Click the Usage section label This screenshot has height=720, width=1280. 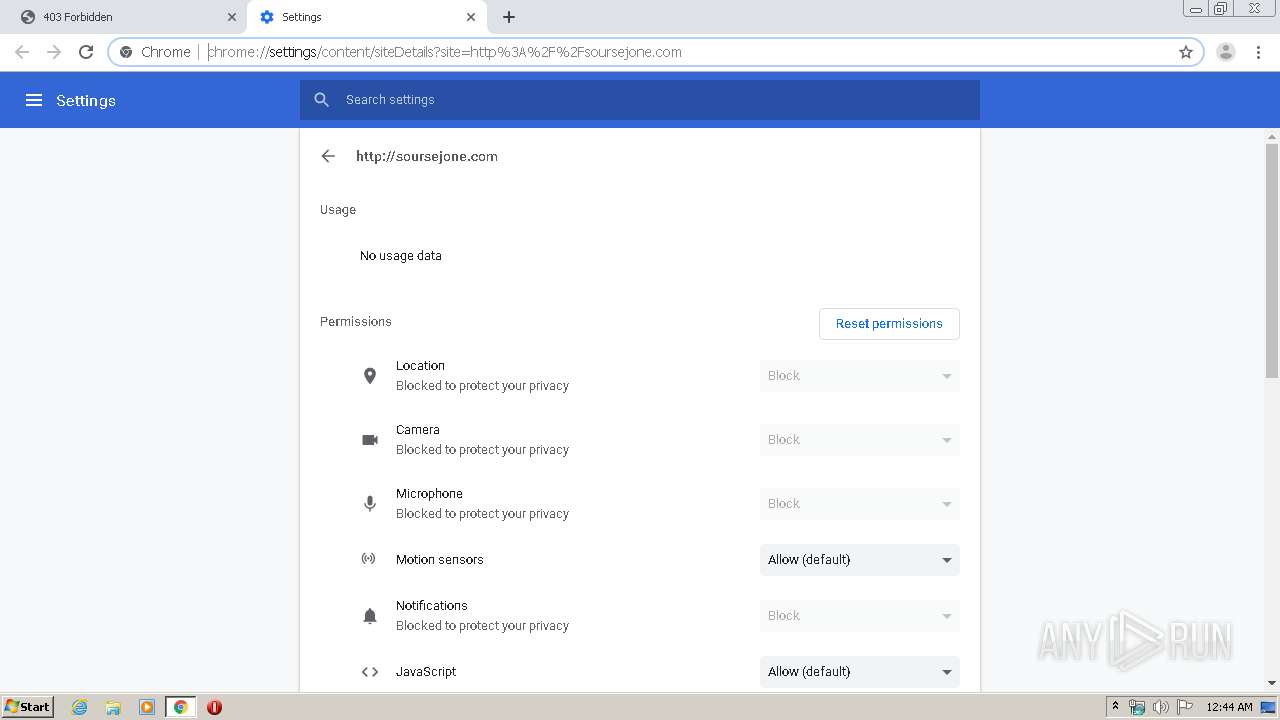[x=338, y=210]
